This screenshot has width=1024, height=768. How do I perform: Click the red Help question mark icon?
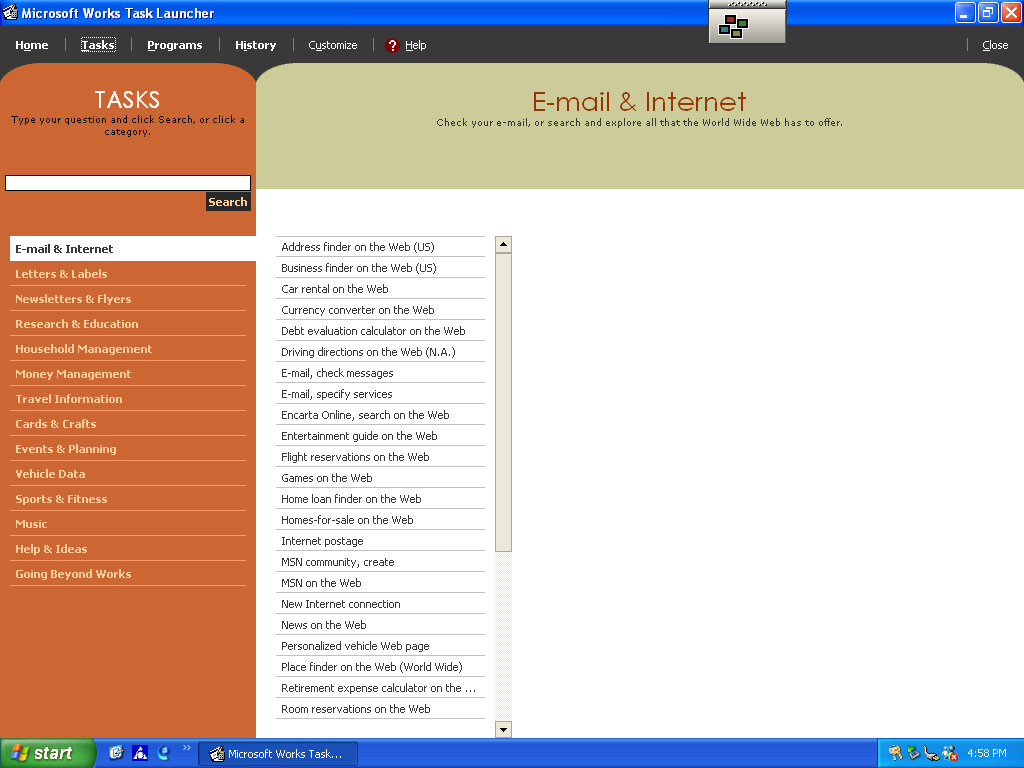tap(392, 45)
